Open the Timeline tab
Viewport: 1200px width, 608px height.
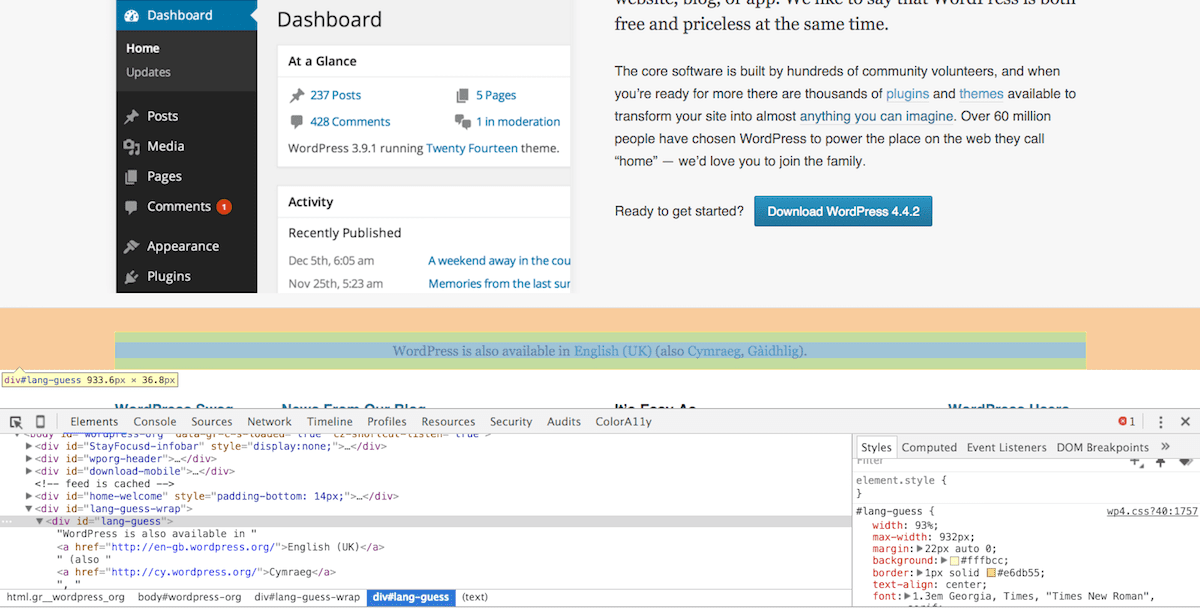pos(330,422)
